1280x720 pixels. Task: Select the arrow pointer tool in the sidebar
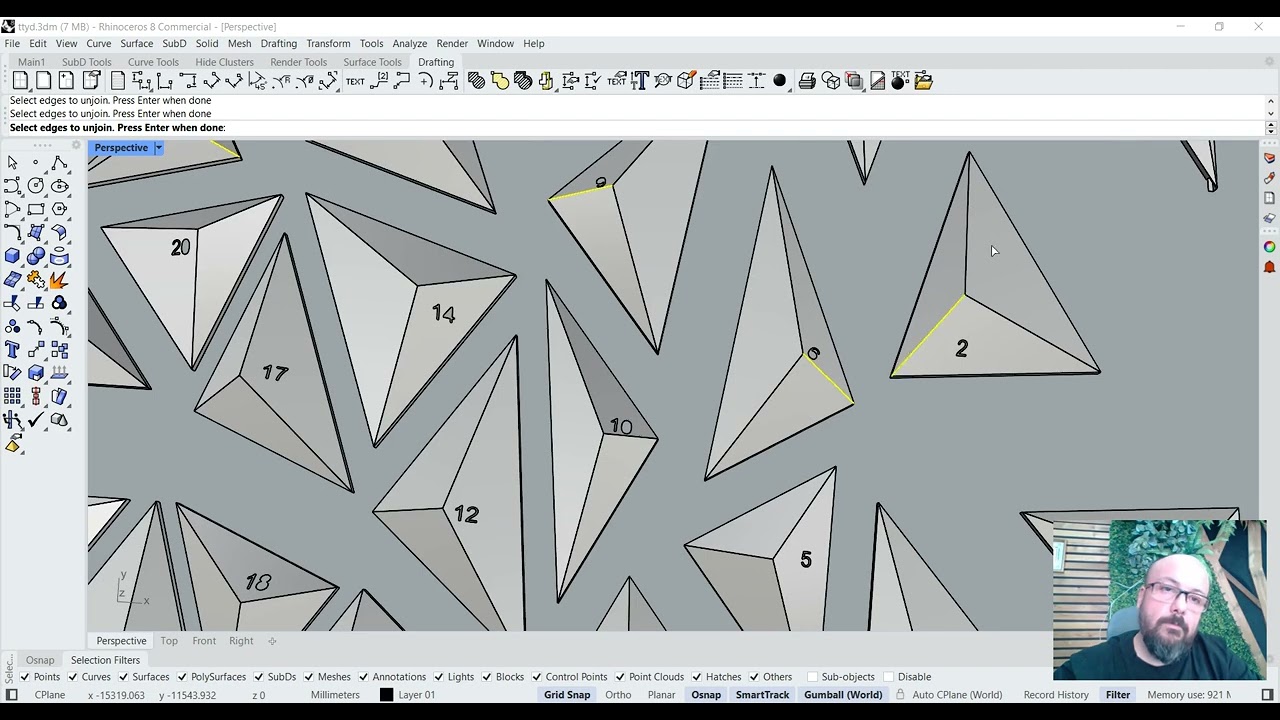coord(12,162)
